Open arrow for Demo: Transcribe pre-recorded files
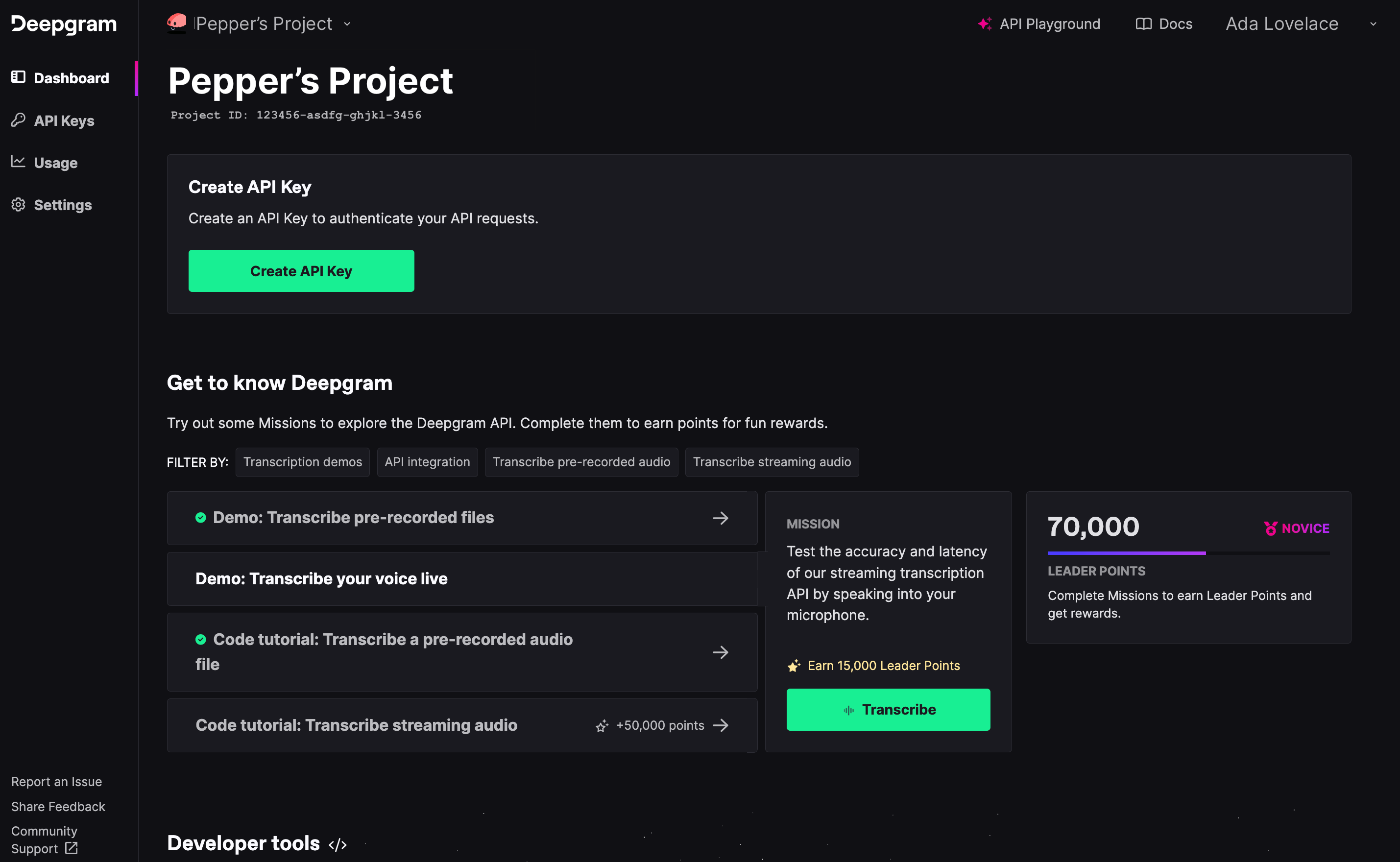Image resolution: width=1400 pixels, height=862 pixels. (x=720, y=518)
